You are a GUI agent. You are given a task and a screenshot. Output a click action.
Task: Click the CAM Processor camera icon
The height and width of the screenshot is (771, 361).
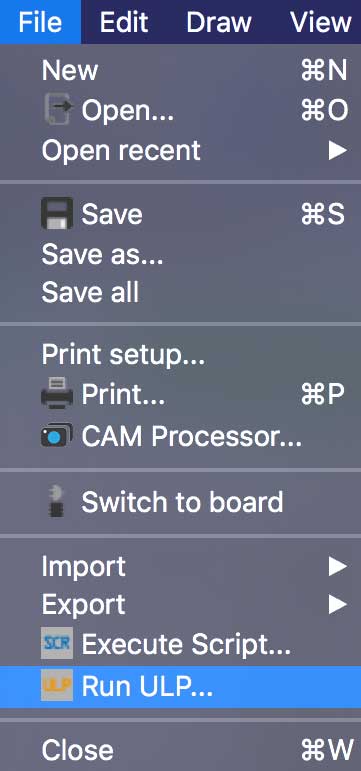click(57, 435)
